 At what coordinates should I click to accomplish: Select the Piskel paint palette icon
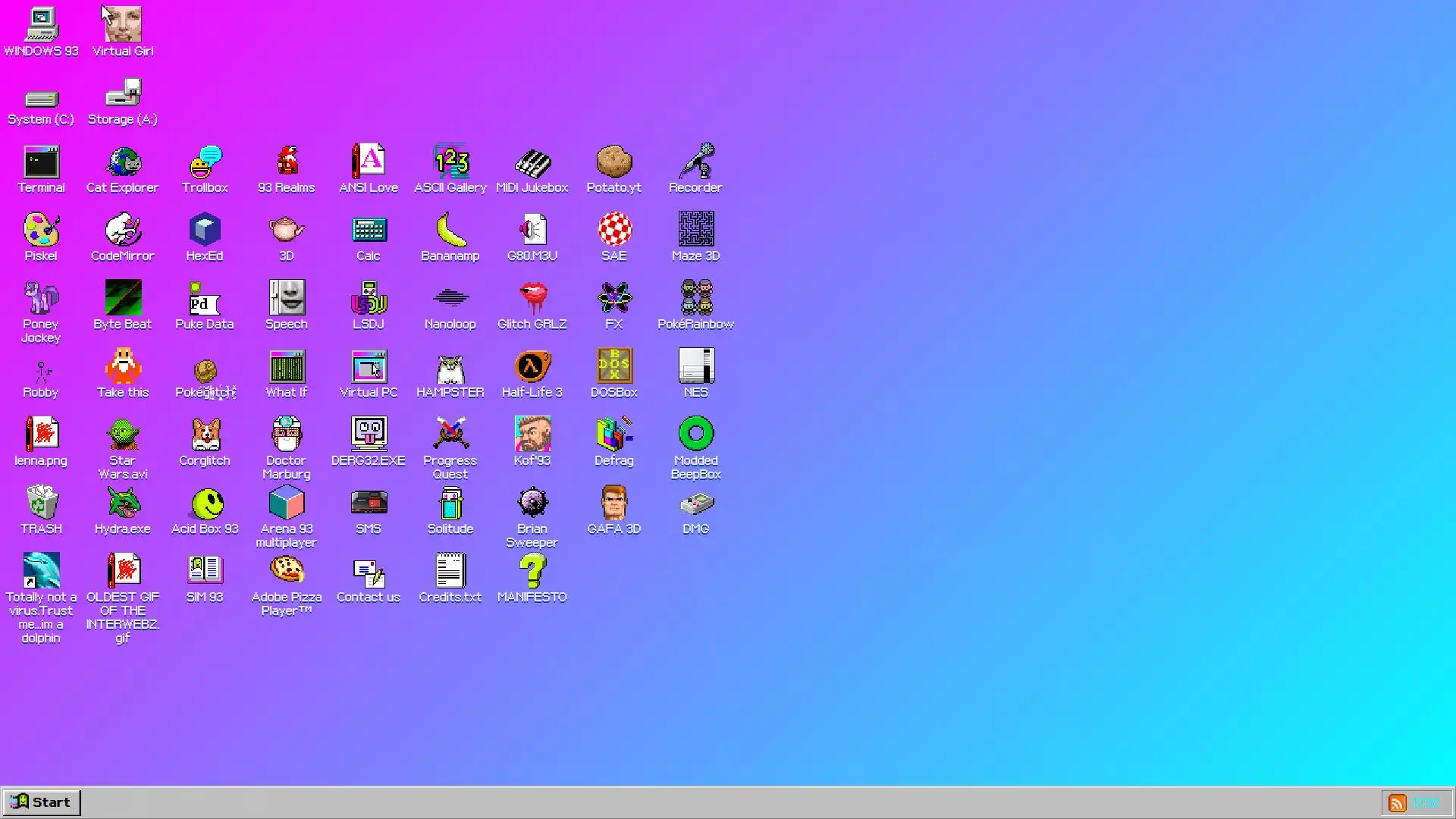pyautogui.click(x=41, y=231)
